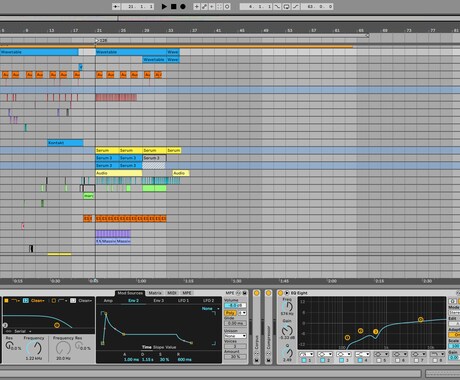Screen dimensions: 460x380
Task: Open EQ band 3 filter type dropdown
Action: click(x=344, y=354)
